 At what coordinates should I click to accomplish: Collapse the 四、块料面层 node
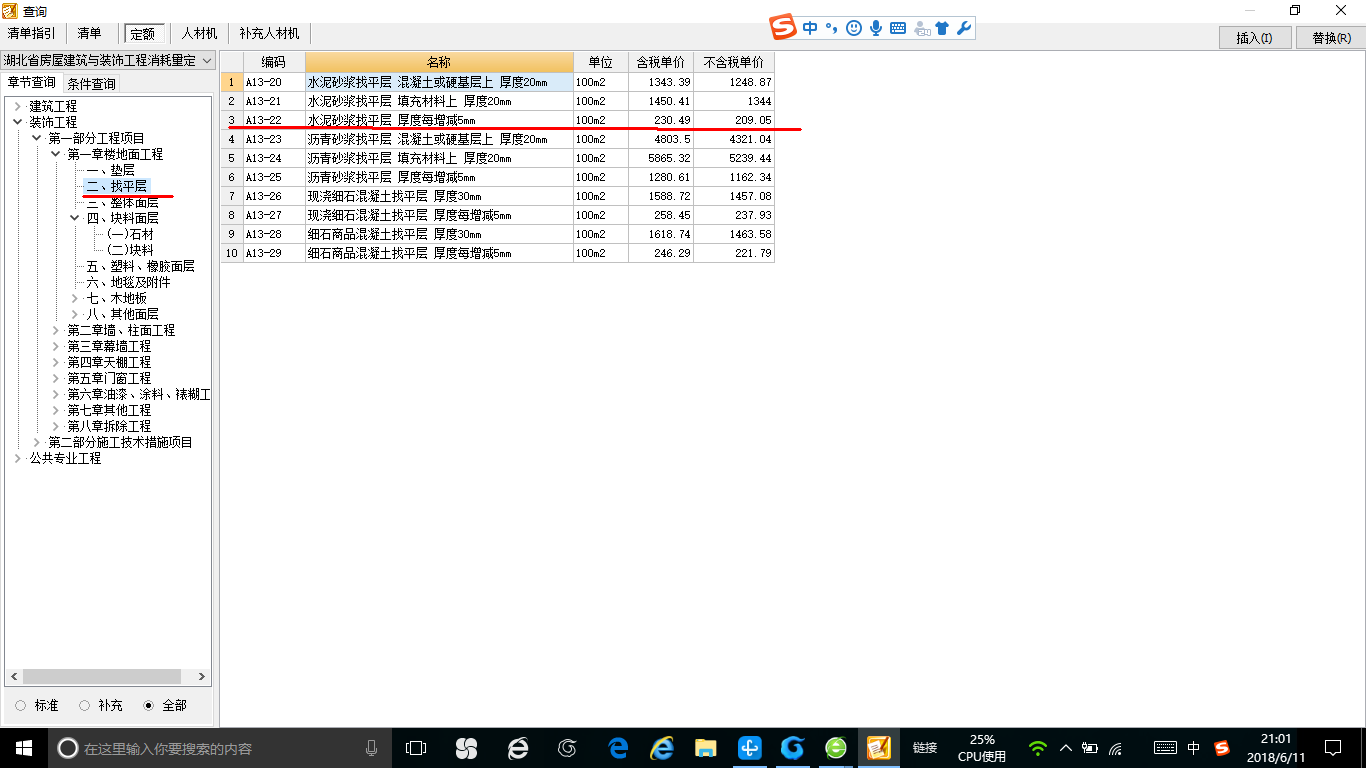tap(75, 218)
